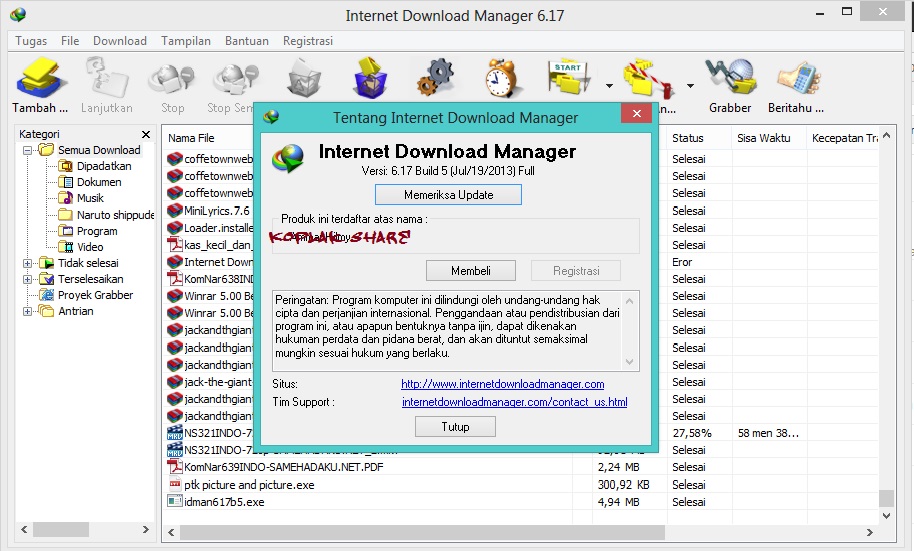Screen dimensions: 914x551
Task: Select the Program category
Action: (x=97, y=231)
